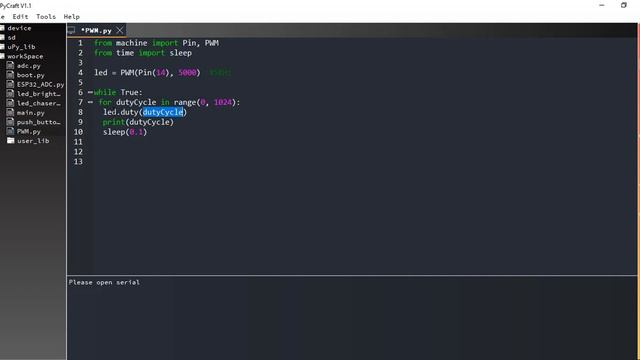Open adc.py from workSpace
The height and width of the screenshot is (360, 640).
pyautogui.click(x=29, y=66)
